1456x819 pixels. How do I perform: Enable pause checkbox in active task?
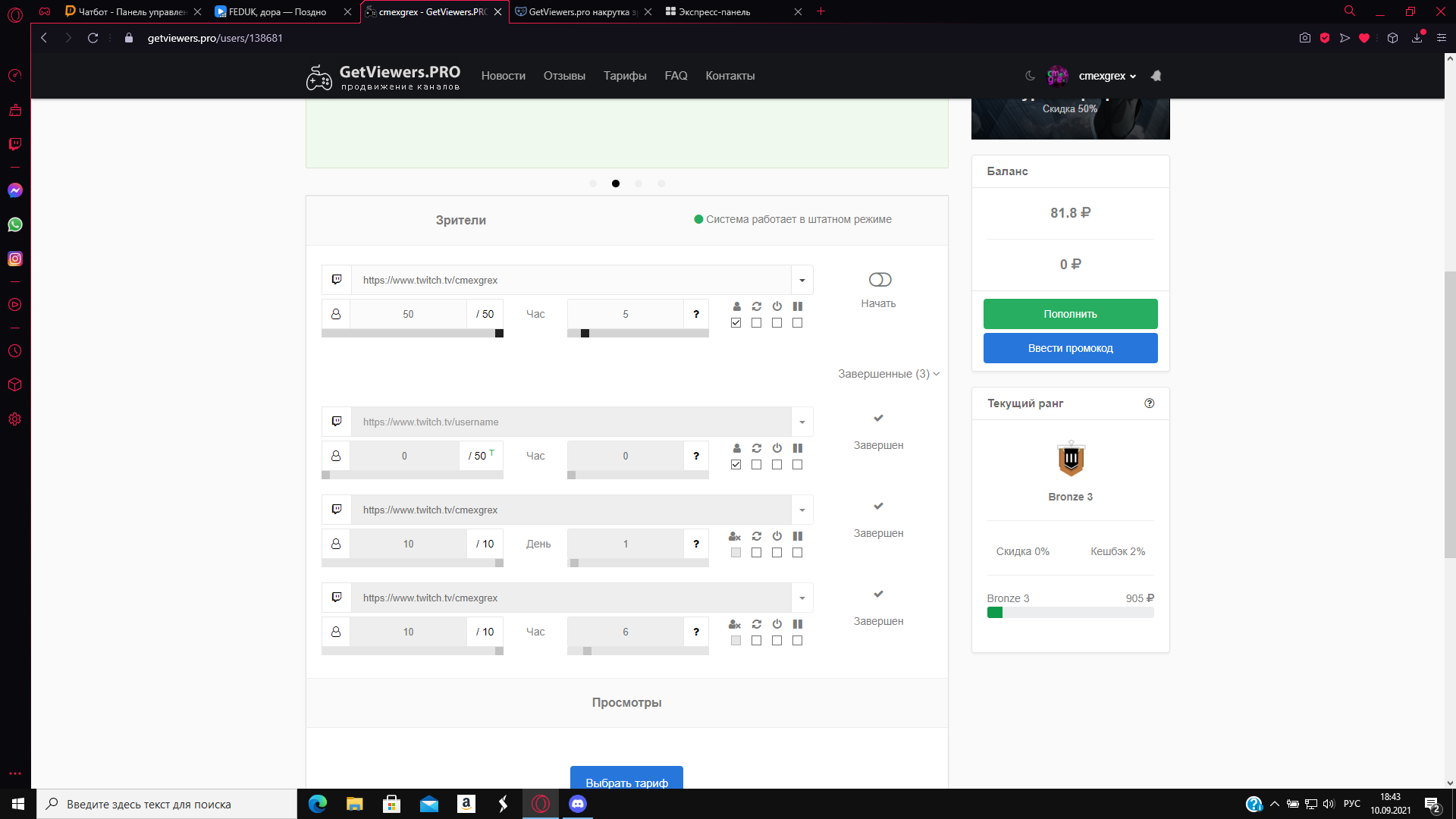coord(797,323)
